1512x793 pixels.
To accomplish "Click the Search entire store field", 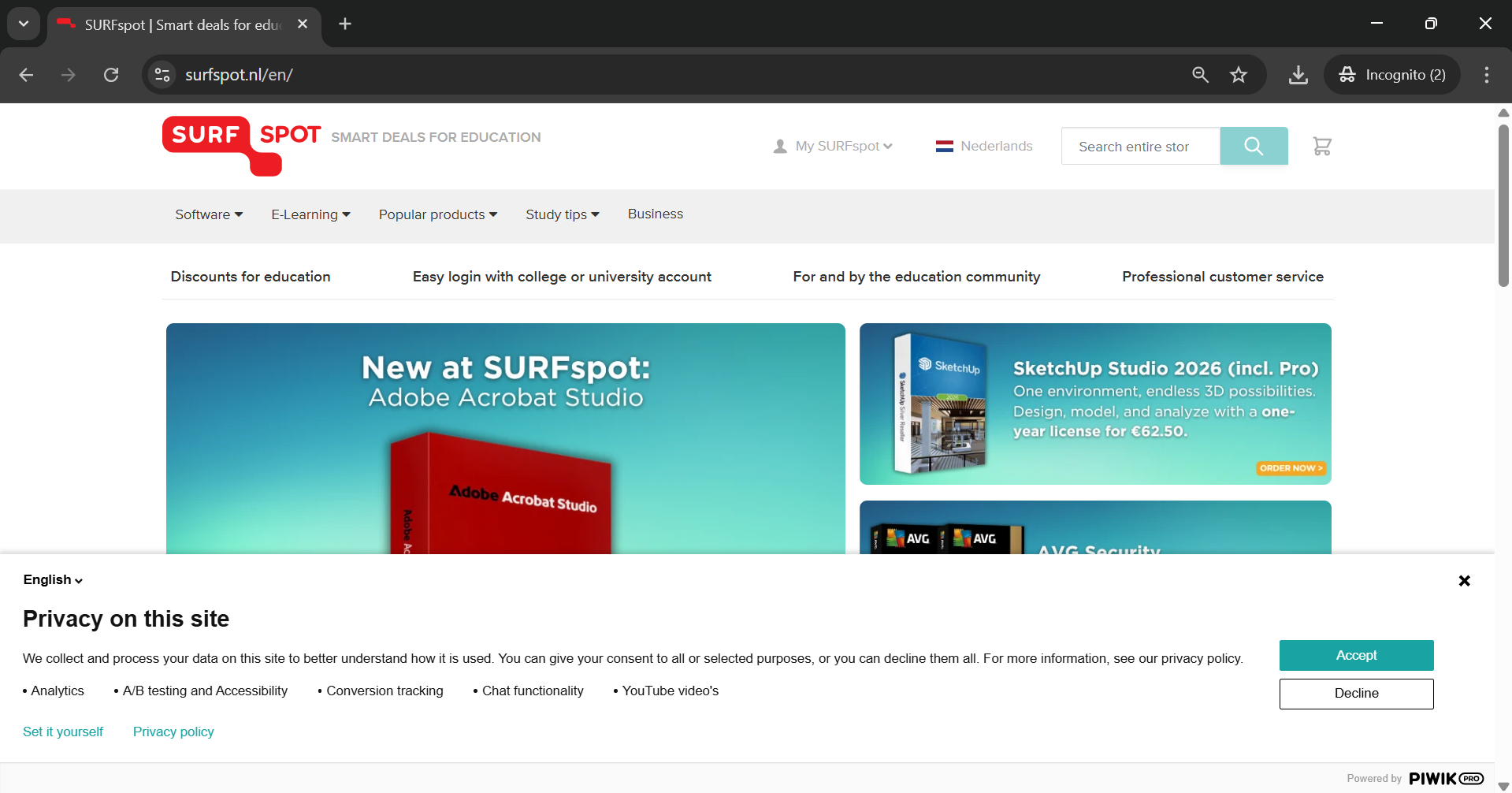I will pyautogui.click(x=1139, y=147).
